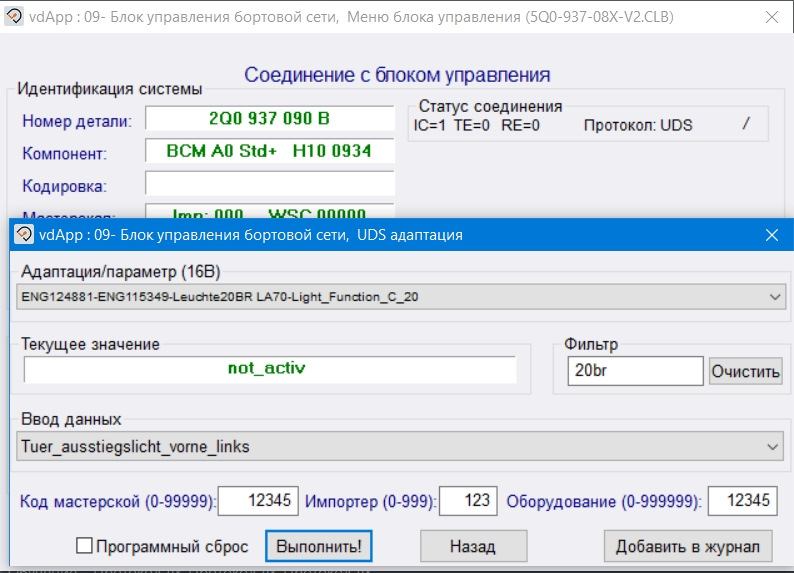Screen dimensions: 794x573
Task: Focus the Фильтр input field containing 20br
Action: (x=636, y=371)
